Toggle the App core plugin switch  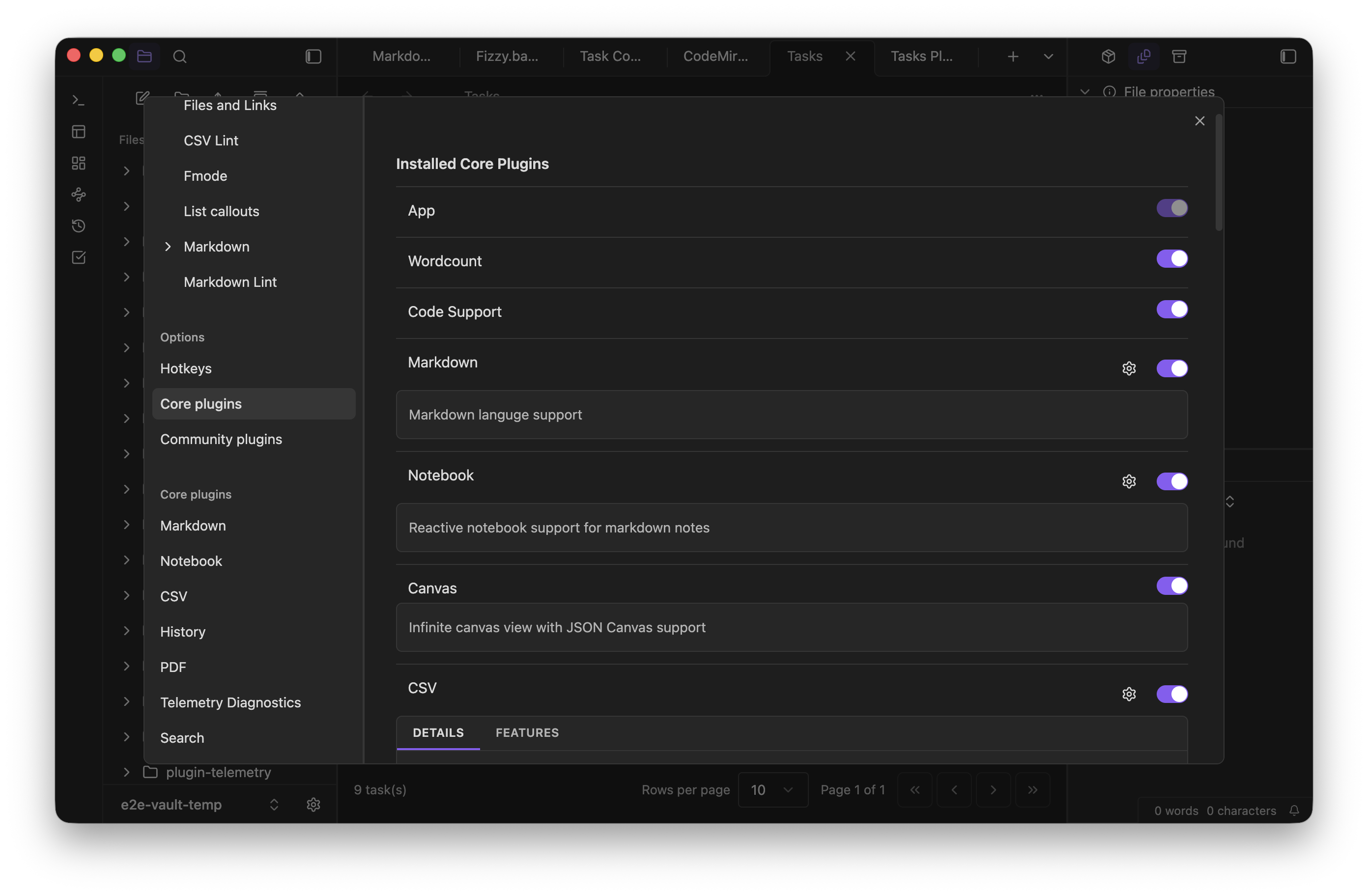pos(1172,208)
